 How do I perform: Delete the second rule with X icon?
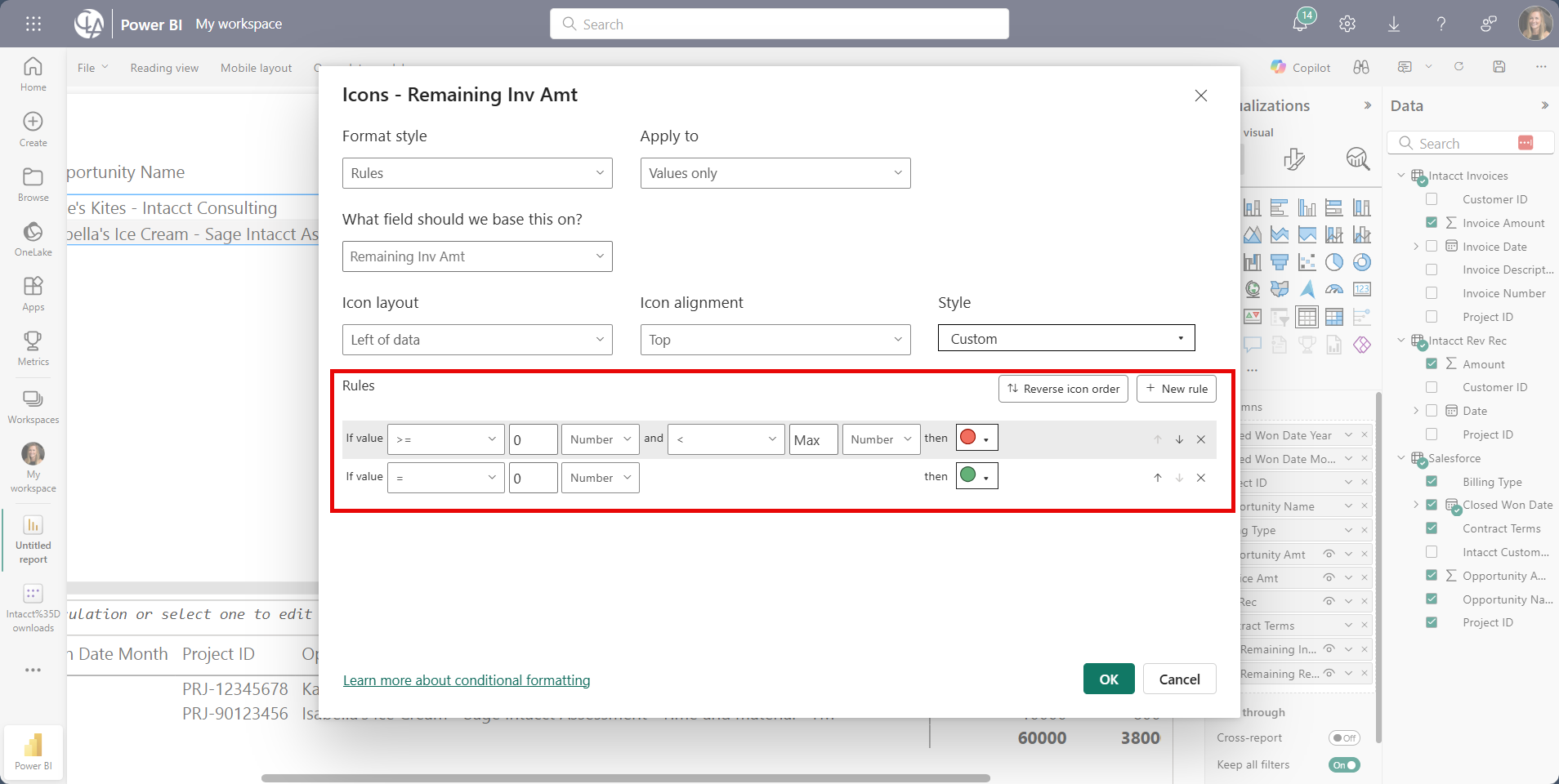click(1201, 478)
